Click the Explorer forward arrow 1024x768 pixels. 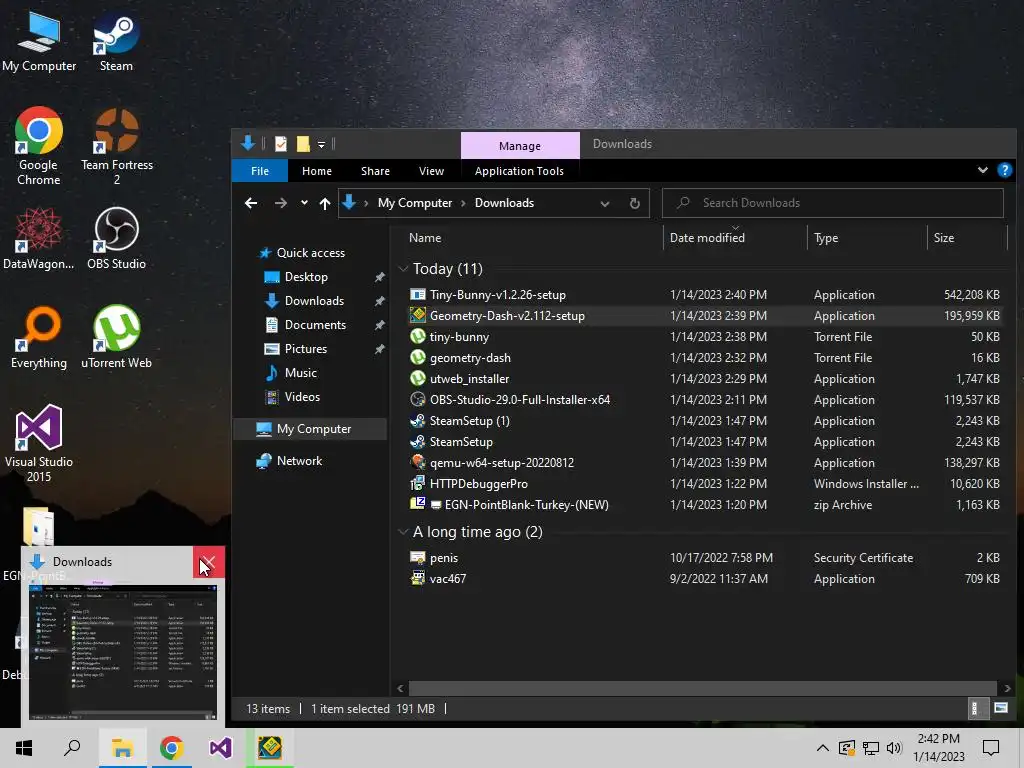tap(281, 203)
